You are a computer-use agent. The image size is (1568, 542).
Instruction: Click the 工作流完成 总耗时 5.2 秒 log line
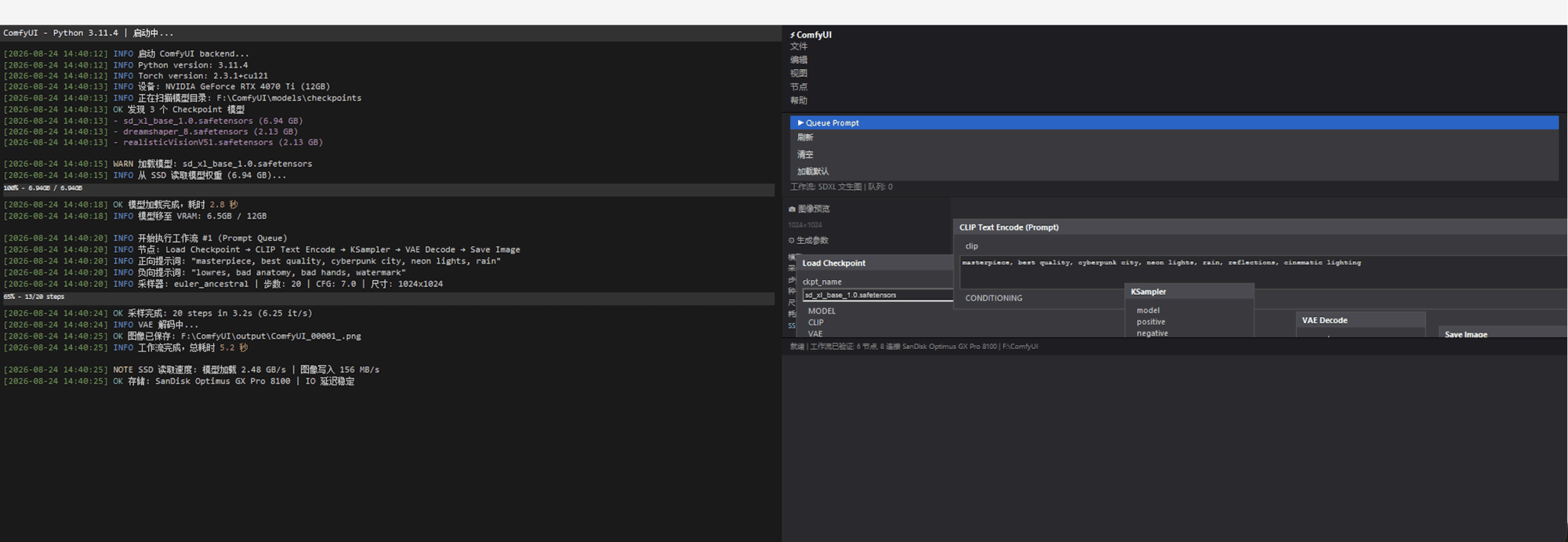point(125,347)
